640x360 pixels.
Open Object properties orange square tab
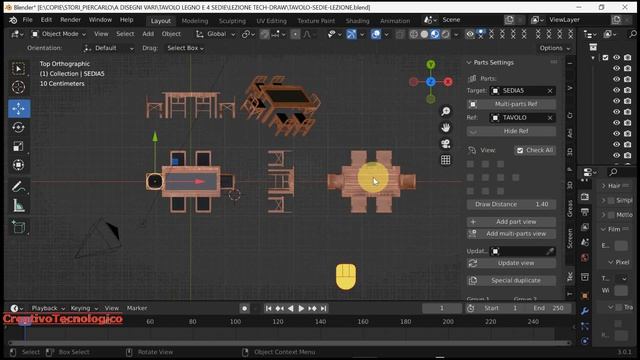pyautogui.click(x=584, y=296)
